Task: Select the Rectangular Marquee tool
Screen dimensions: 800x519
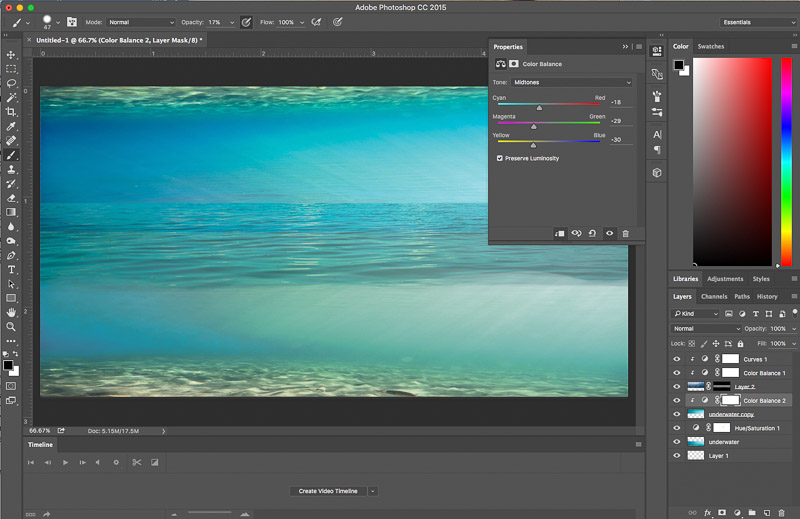Action: tap(11, 69)
